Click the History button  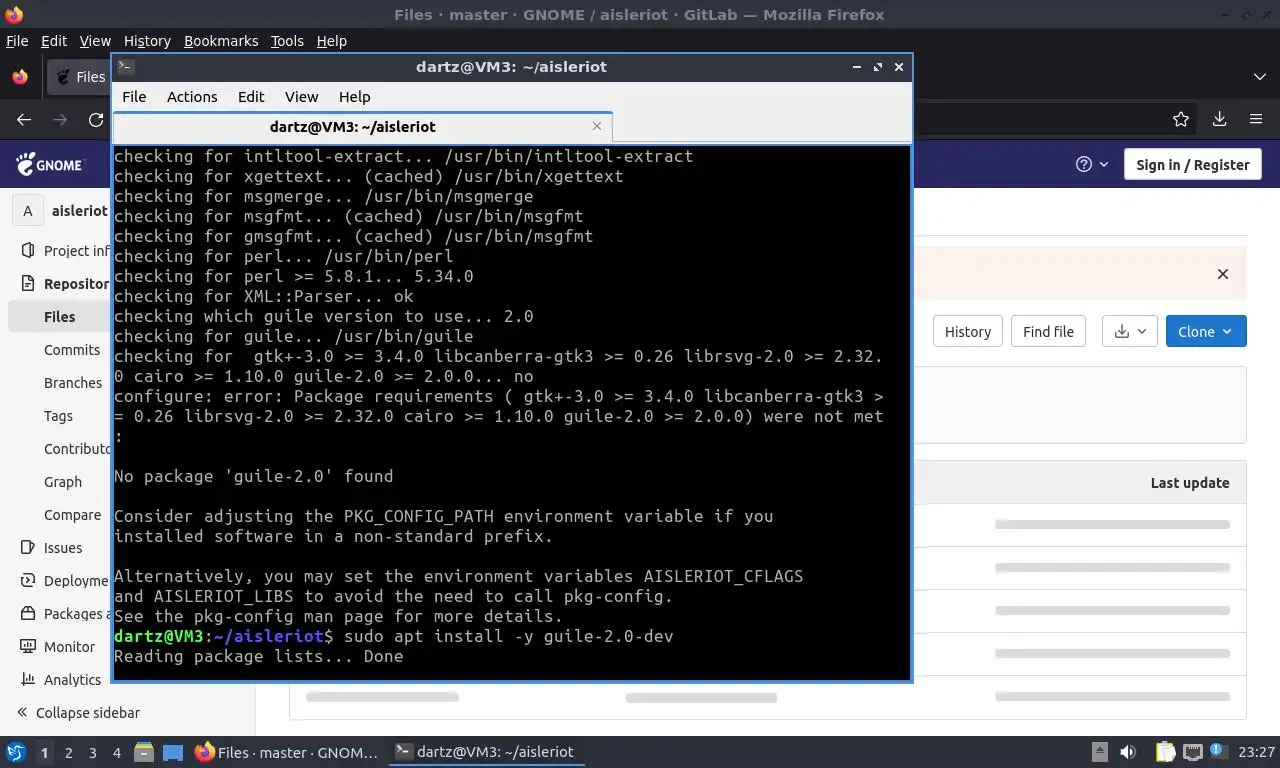(968, 332)
